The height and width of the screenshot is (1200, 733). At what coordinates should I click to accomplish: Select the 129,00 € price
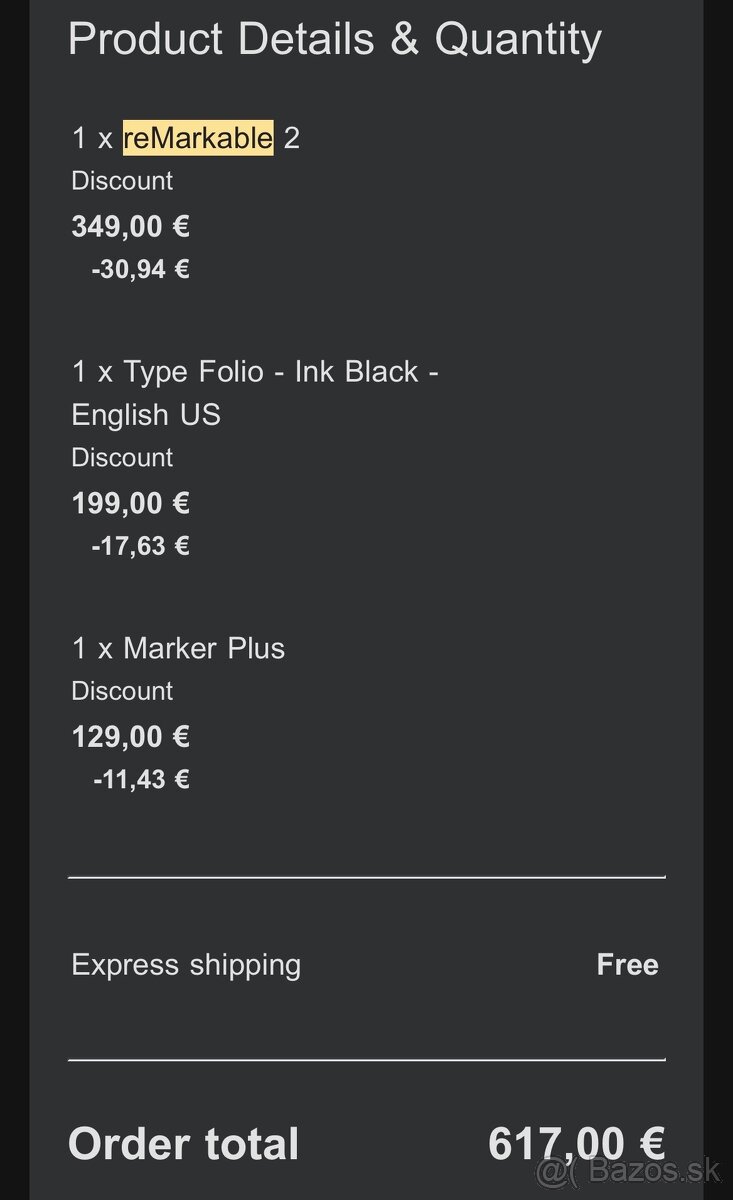click(130, 737)
